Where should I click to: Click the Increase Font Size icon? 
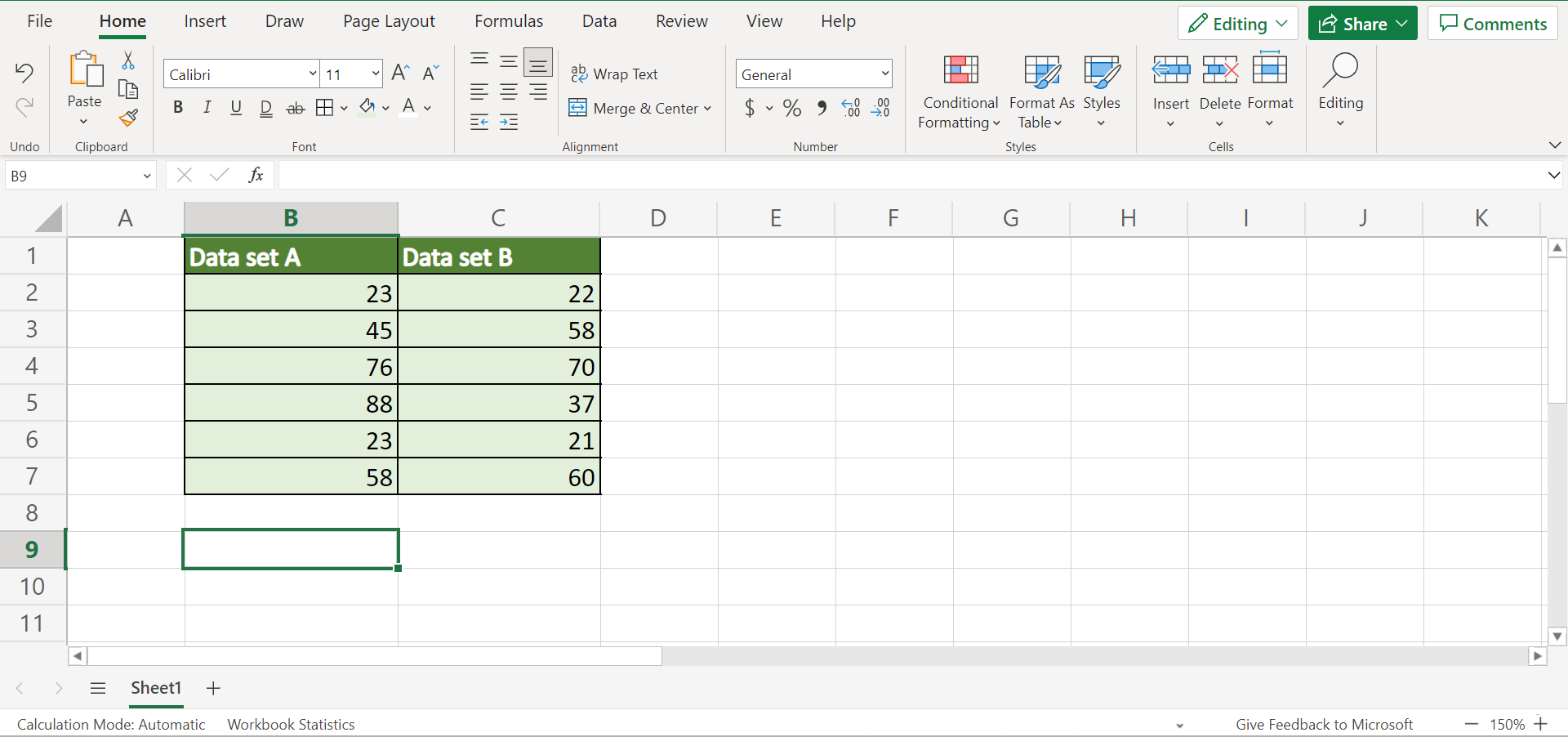[x=400, y=74]
